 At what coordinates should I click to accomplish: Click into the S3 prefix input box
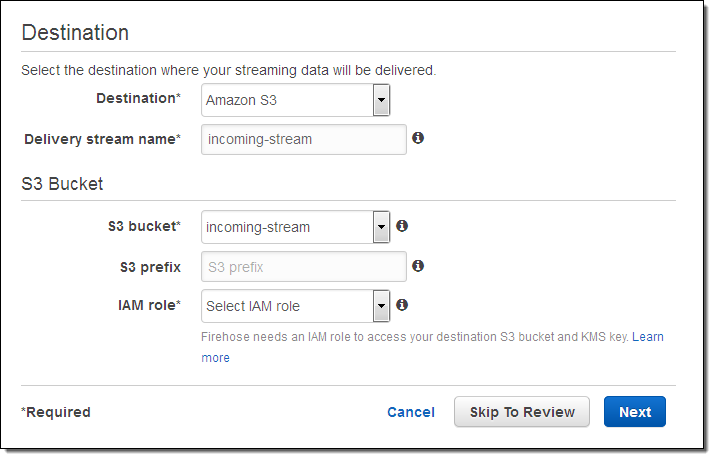coord(304,267)
